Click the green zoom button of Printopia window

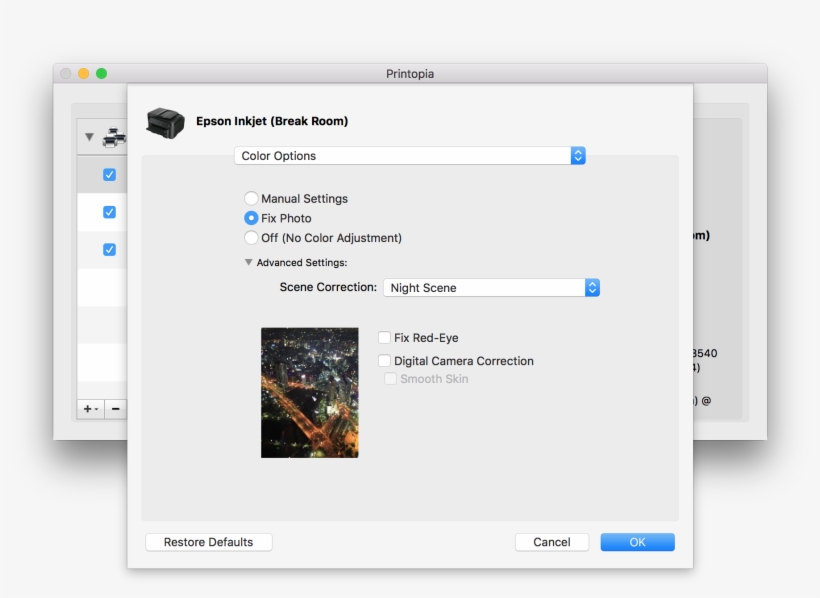[101, 74]
